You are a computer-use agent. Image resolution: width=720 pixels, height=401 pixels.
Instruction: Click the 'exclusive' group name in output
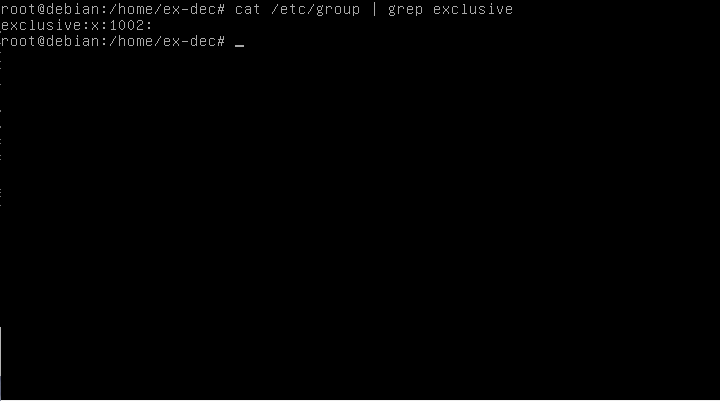pos(41,25)
